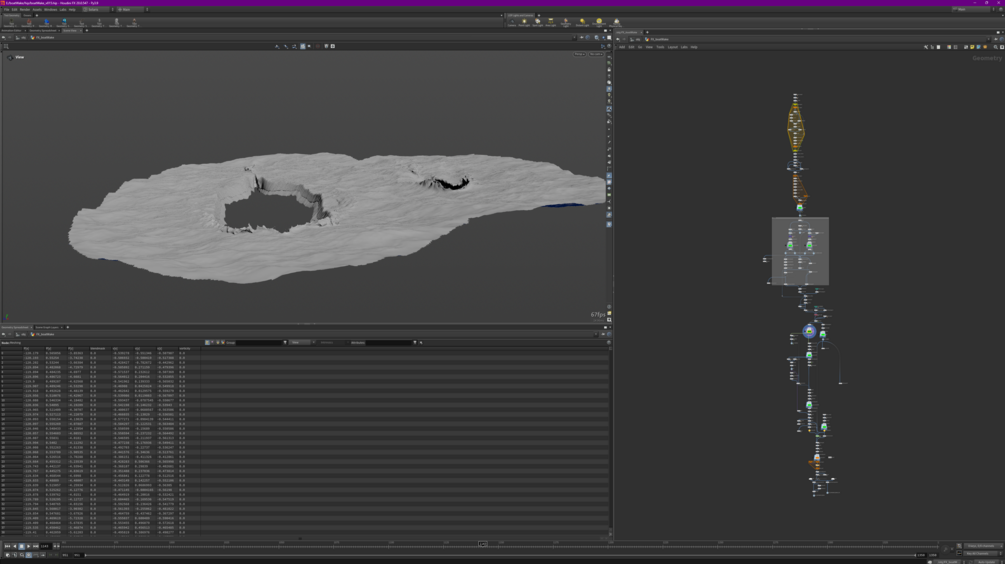Add a new pane tab beside Scene View
Image resolution: width=1005 pixels, height=564 pixels.
pyautogui.click(x=87, y=30)
